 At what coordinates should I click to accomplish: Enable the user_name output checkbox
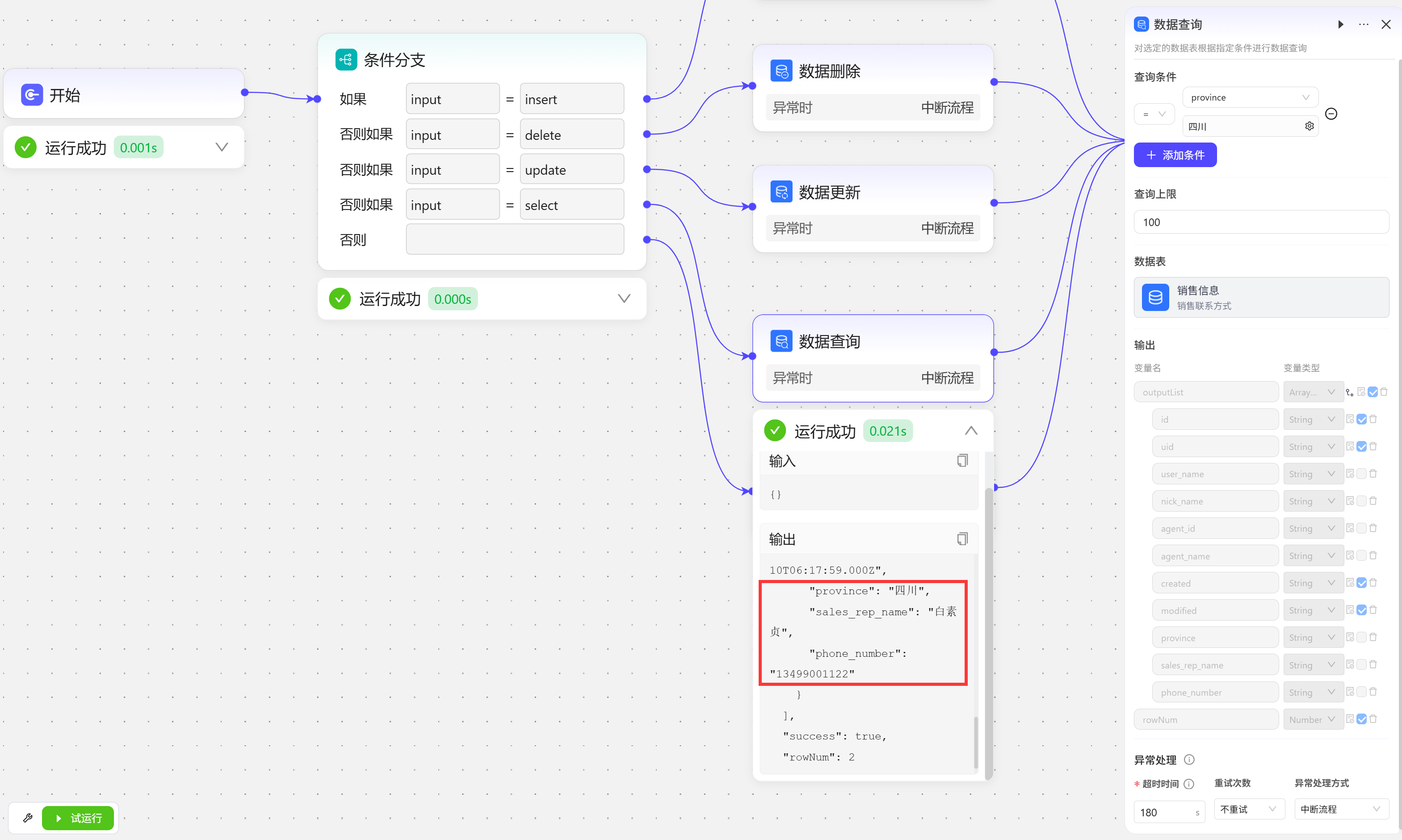1362,474
